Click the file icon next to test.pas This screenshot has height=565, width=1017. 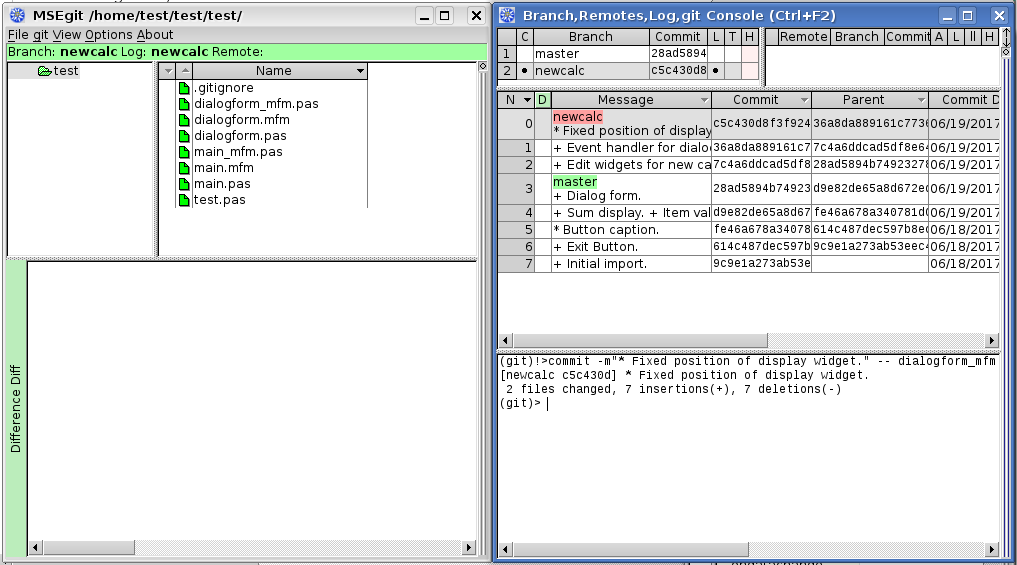184,200
